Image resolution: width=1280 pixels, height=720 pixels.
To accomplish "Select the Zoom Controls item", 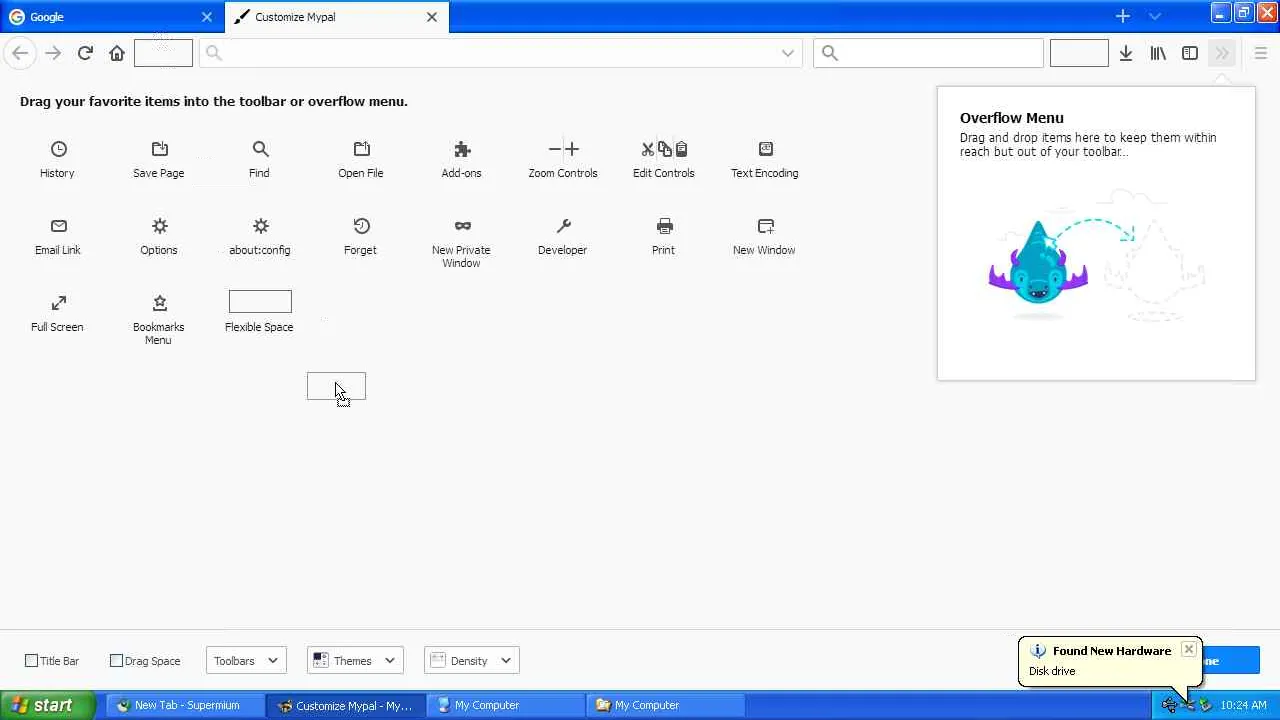I will 563,159.
